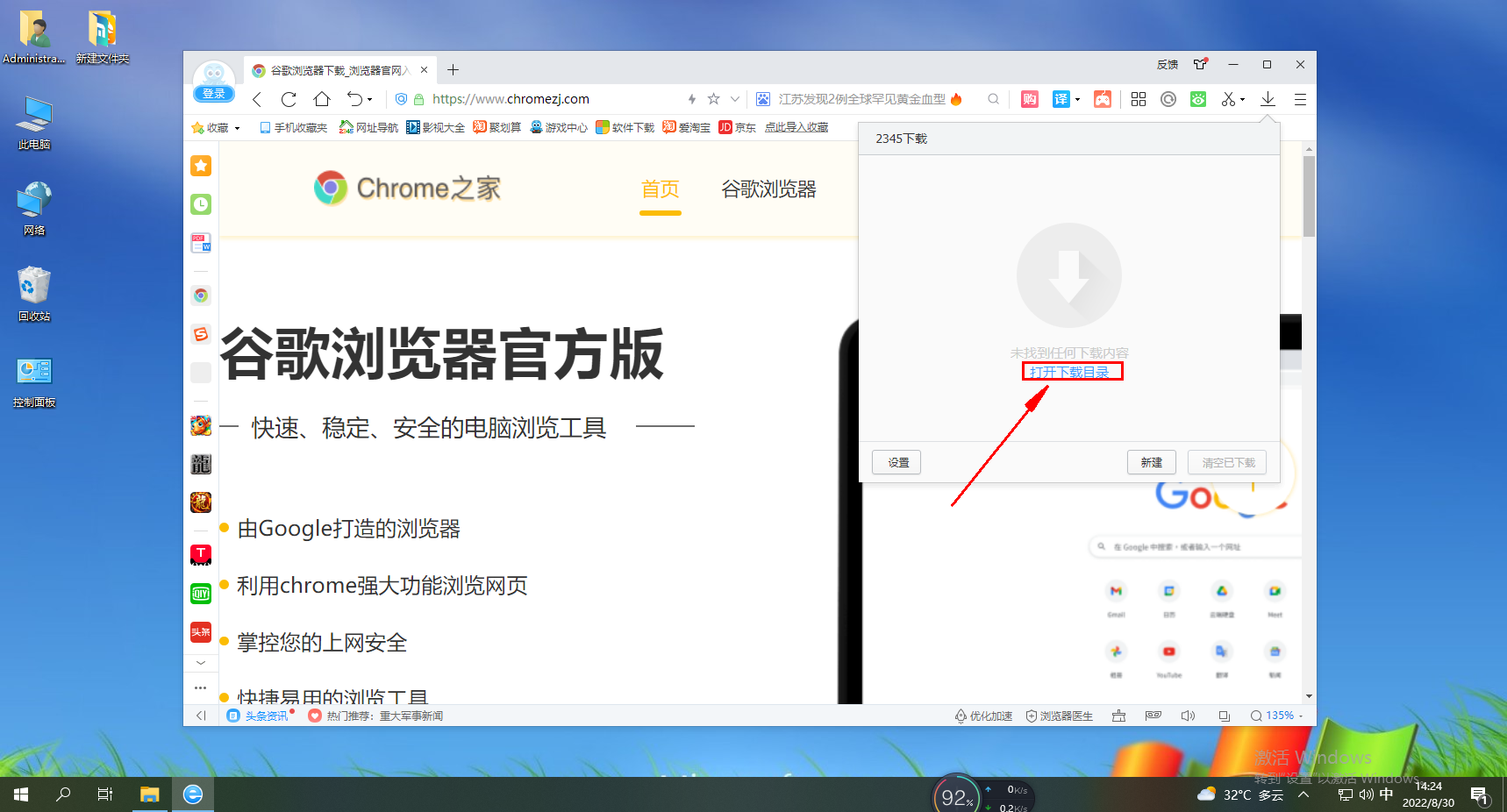The image size is (1507, 812).
Task: Click 打开下载目录 link
Action: pyautogui.click(x=1070, y=373)
